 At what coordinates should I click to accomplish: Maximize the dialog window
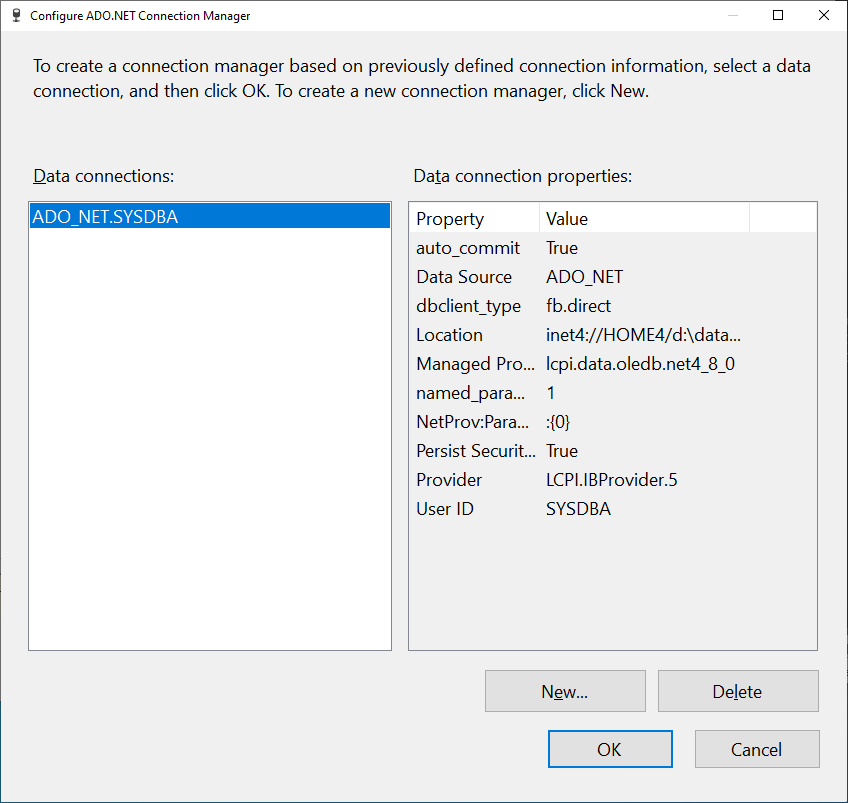[x=778, y=15]
